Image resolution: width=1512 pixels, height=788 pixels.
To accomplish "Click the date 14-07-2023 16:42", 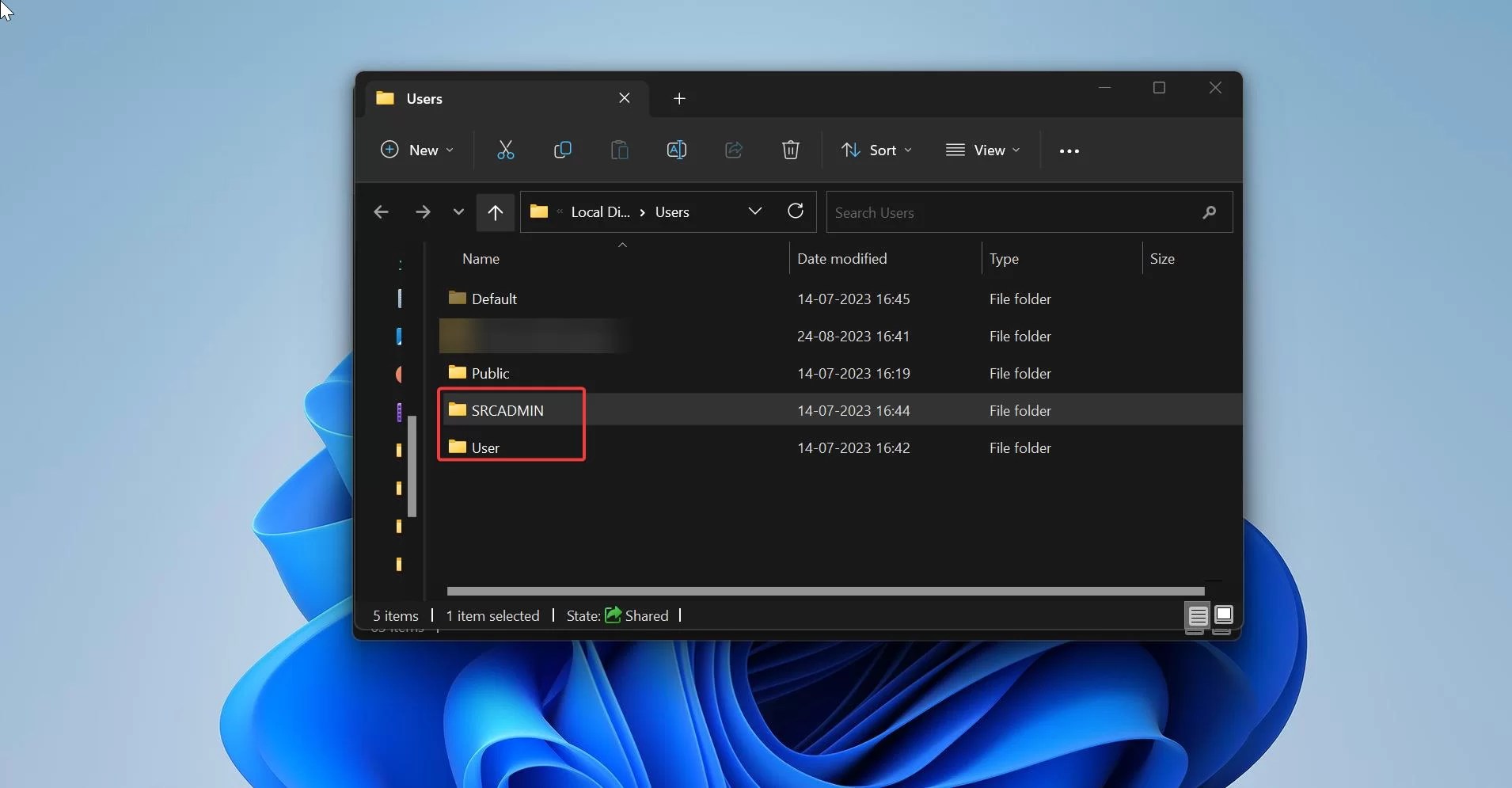I will pos(853,447).
